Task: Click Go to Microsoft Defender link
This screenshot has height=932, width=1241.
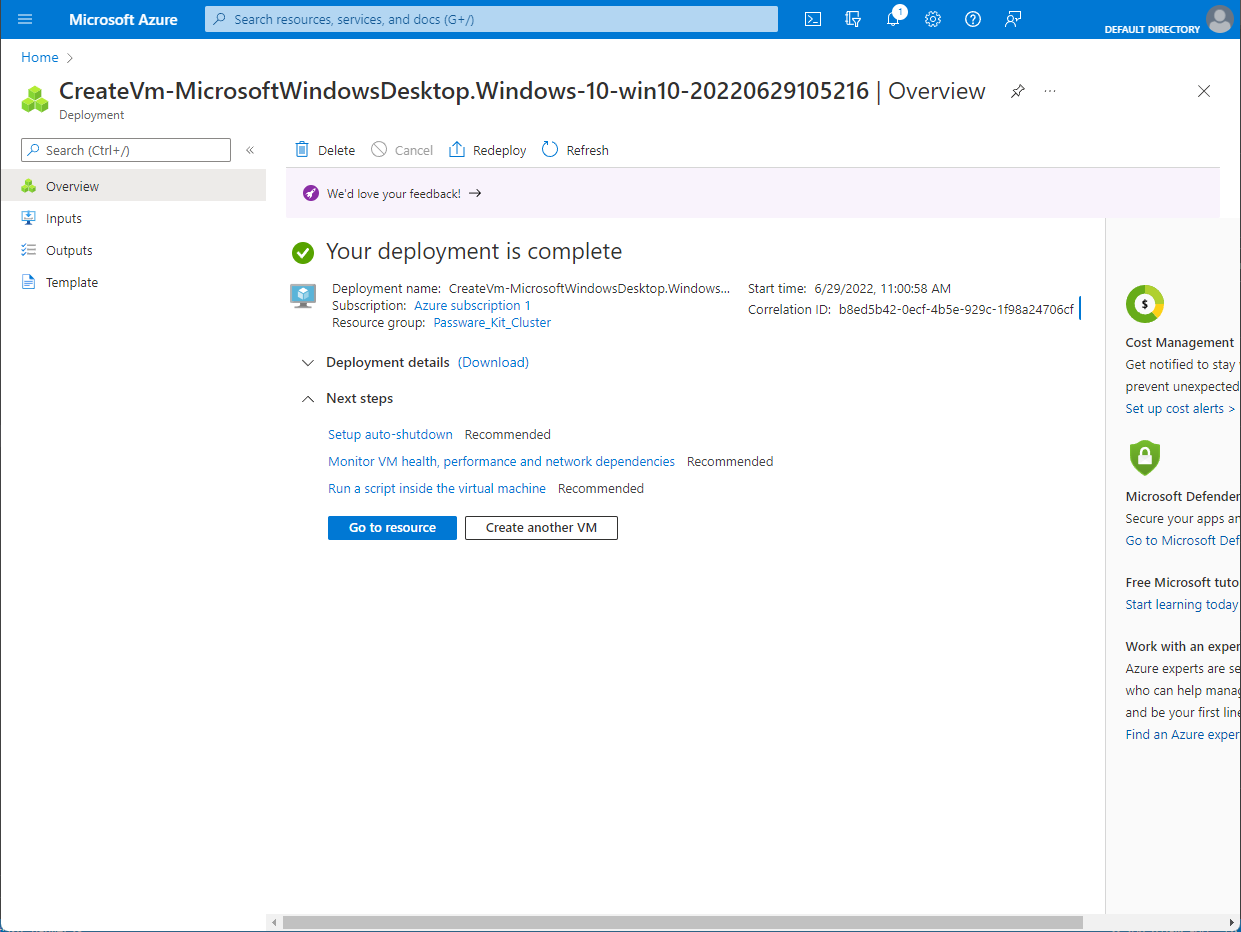Action: 1183,541
